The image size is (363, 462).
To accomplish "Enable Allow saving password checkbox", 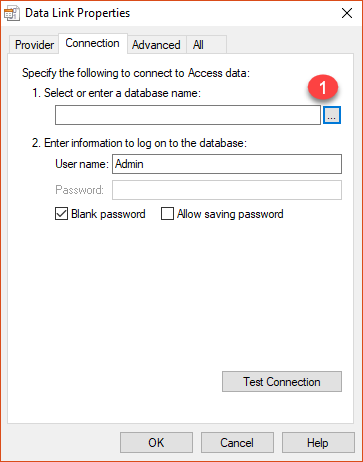I will [167, 214].
